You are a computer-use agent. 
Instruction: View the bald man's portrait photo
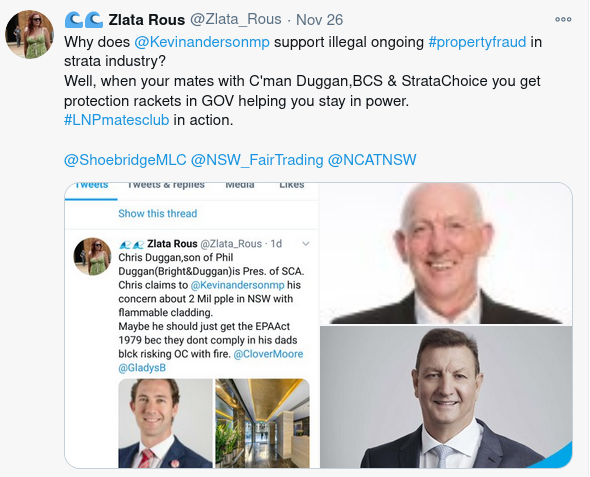coord(446,254)
